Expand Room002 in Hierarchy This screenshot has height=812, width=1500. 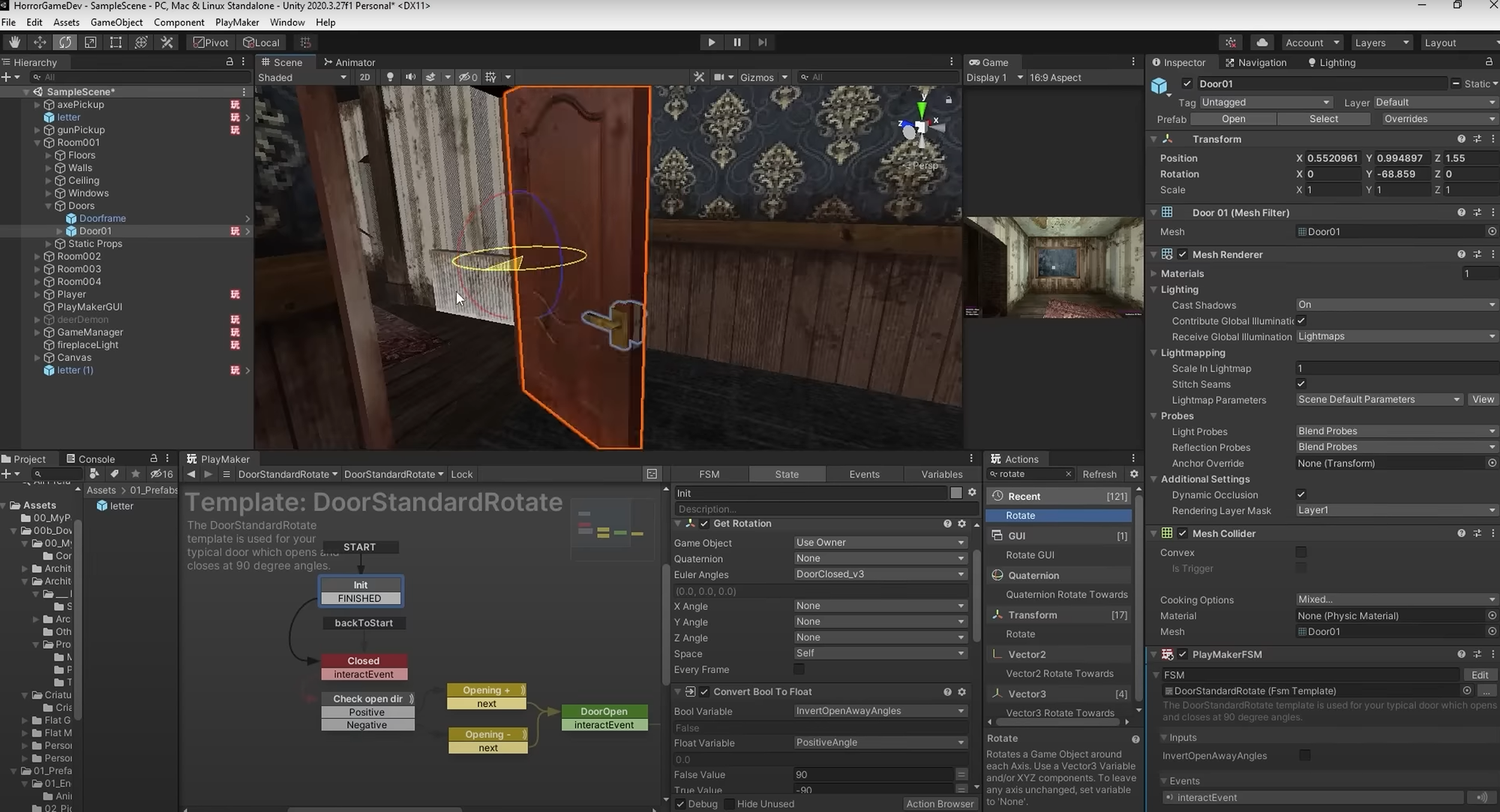click(37, 256)
